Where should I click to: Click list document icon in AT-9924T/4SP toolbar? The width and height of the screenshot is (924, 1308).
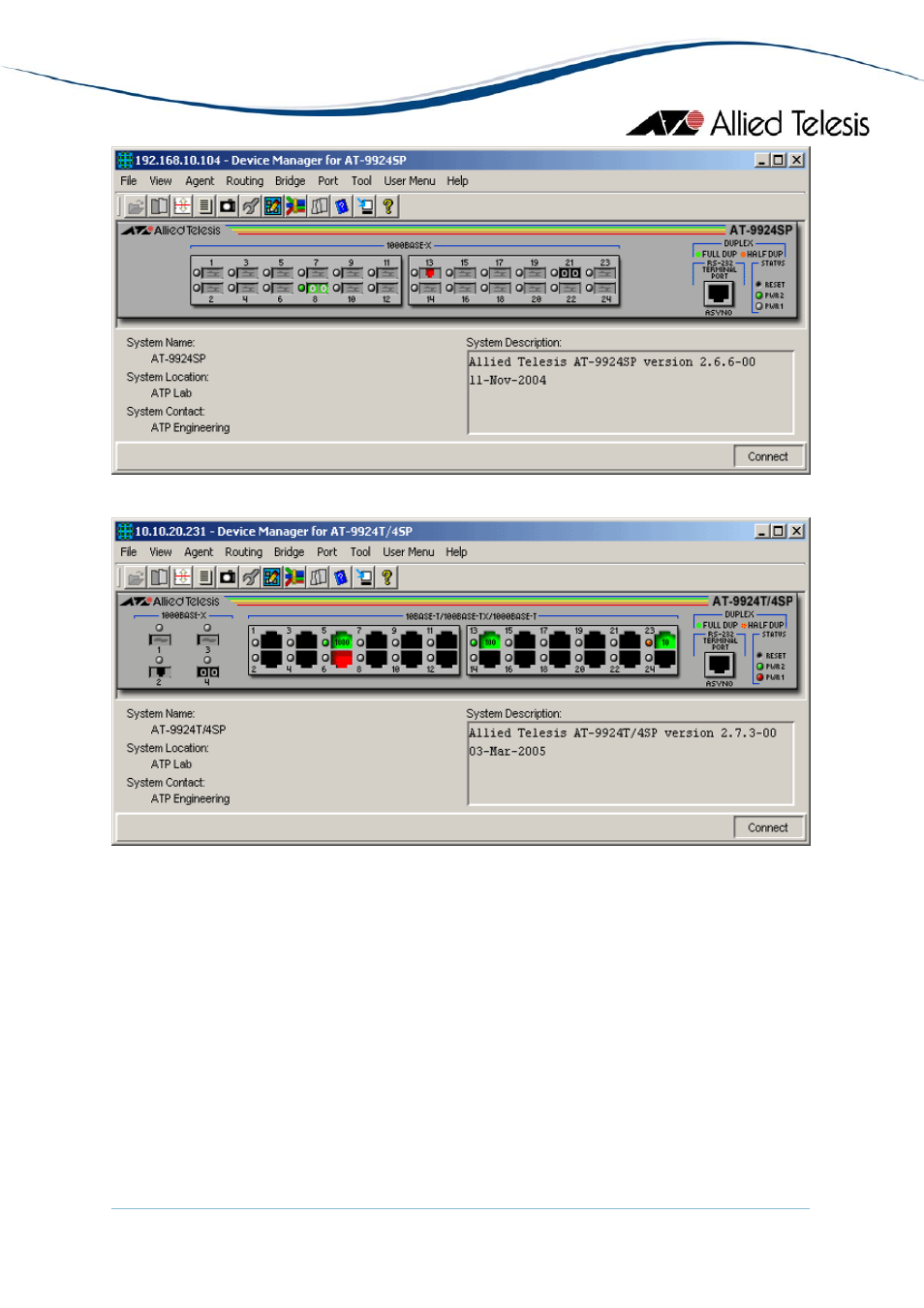(x=204, y=577)
